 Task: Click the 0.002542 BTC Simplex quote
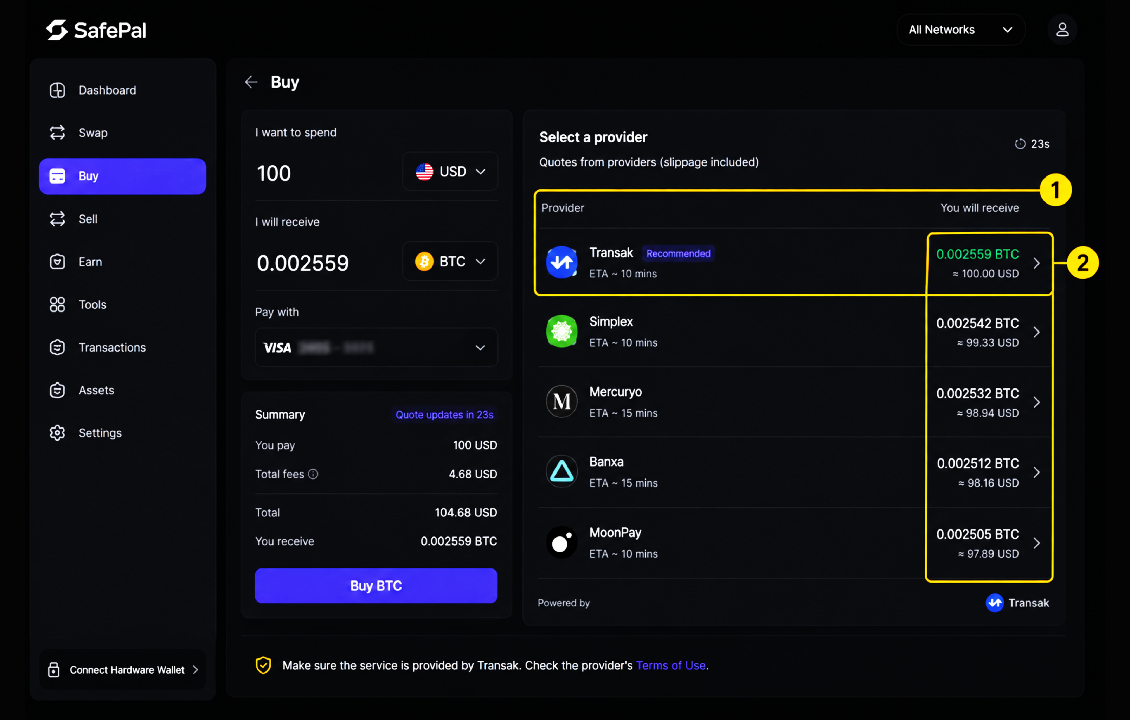coord(977,324)
